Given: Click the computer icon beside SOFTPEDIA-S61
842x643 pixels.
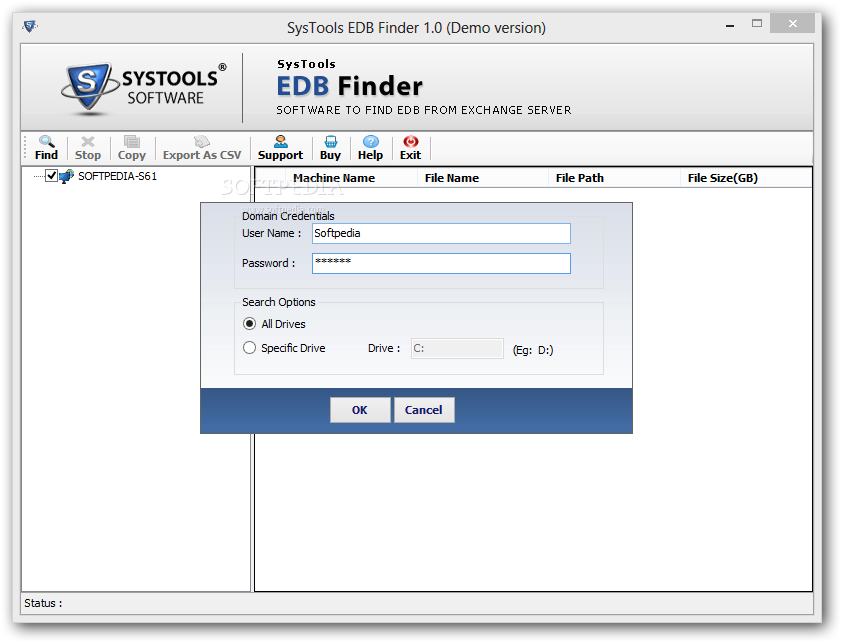Looking at the screenshot, I should click(x=67, y=176).
